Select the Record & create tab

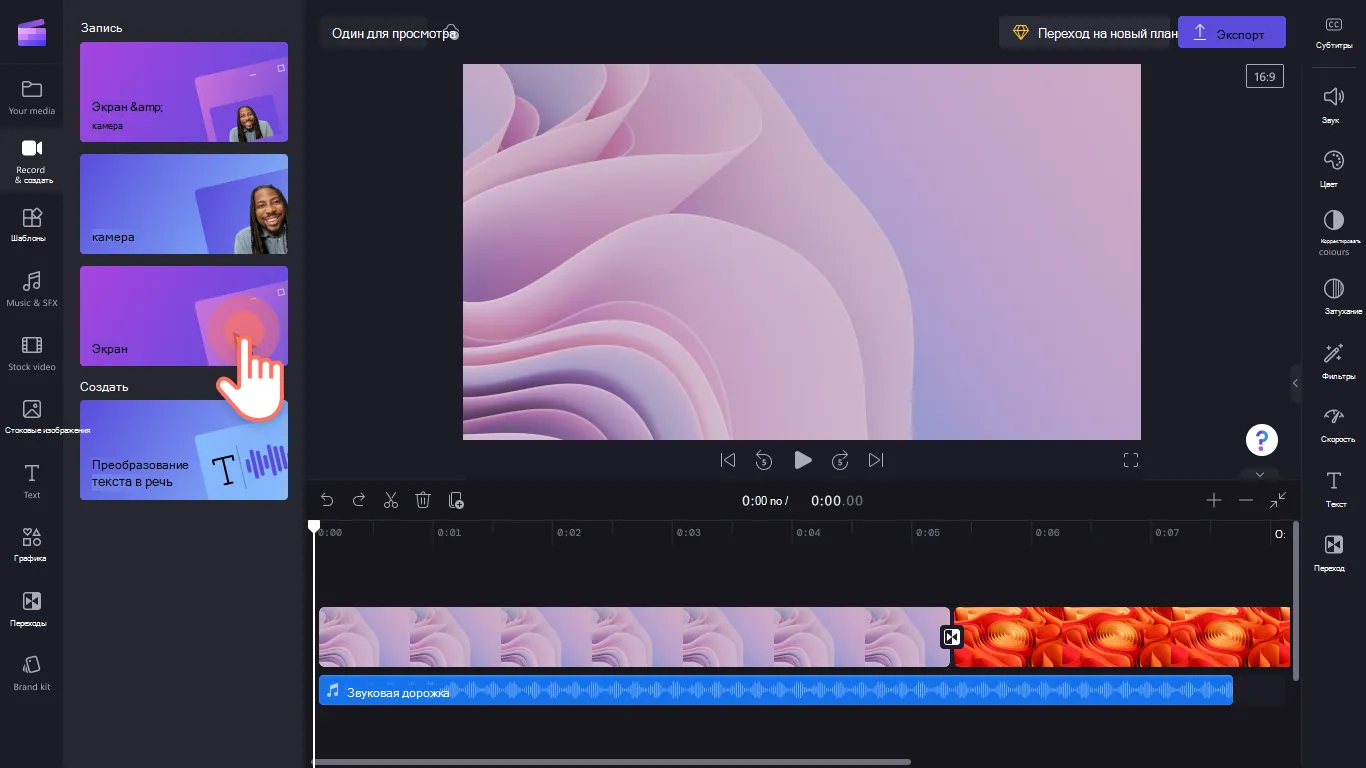click(32, 161)
